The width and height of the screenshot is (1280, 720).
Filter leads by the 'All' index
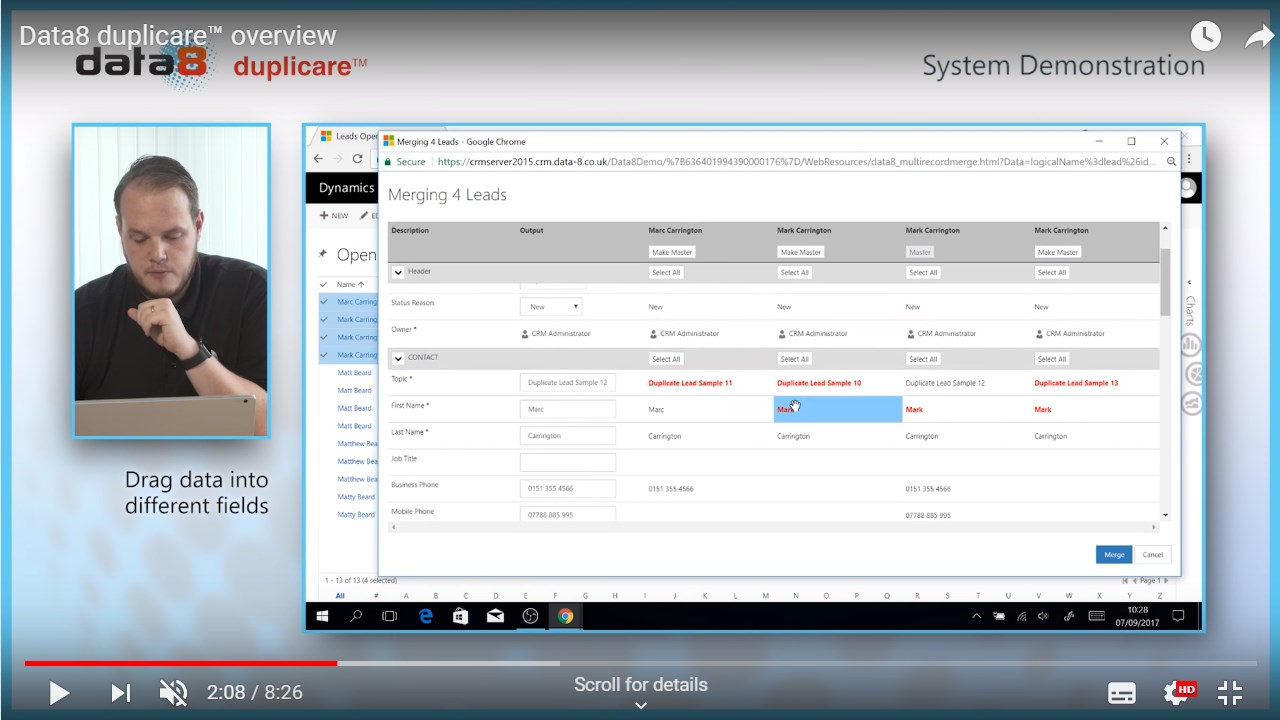pyautogui.click(x=340, y=596)
